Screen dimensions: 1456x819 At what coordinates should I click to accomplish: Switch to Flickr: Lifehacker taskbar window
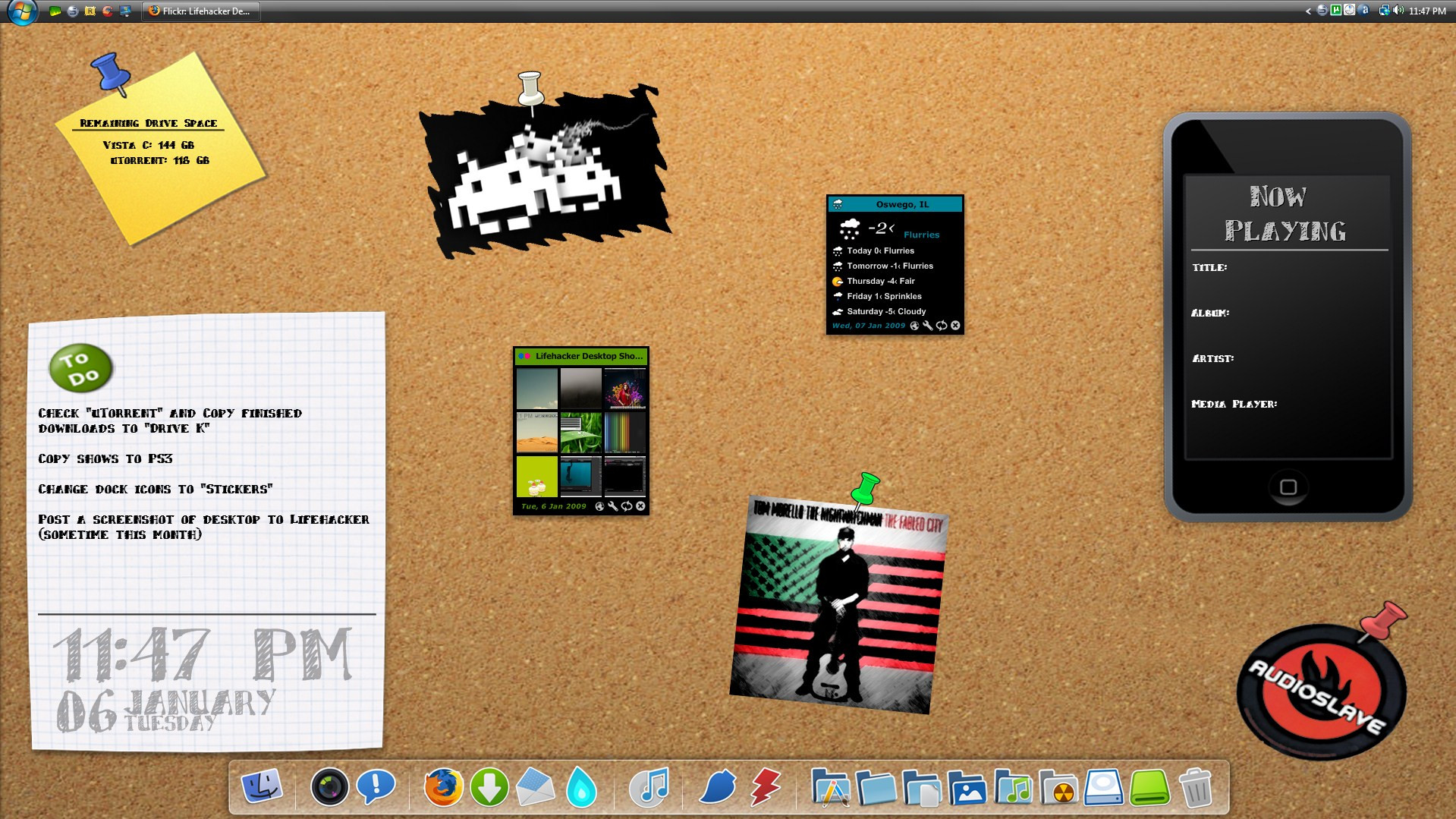(200, 11)
